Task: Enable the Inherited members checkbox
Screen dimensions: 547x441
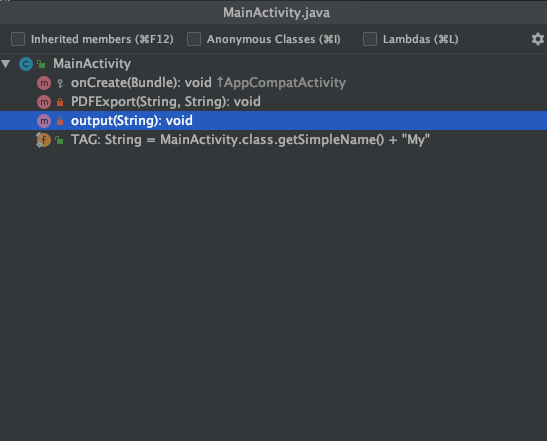Action: tap(18, 39)
